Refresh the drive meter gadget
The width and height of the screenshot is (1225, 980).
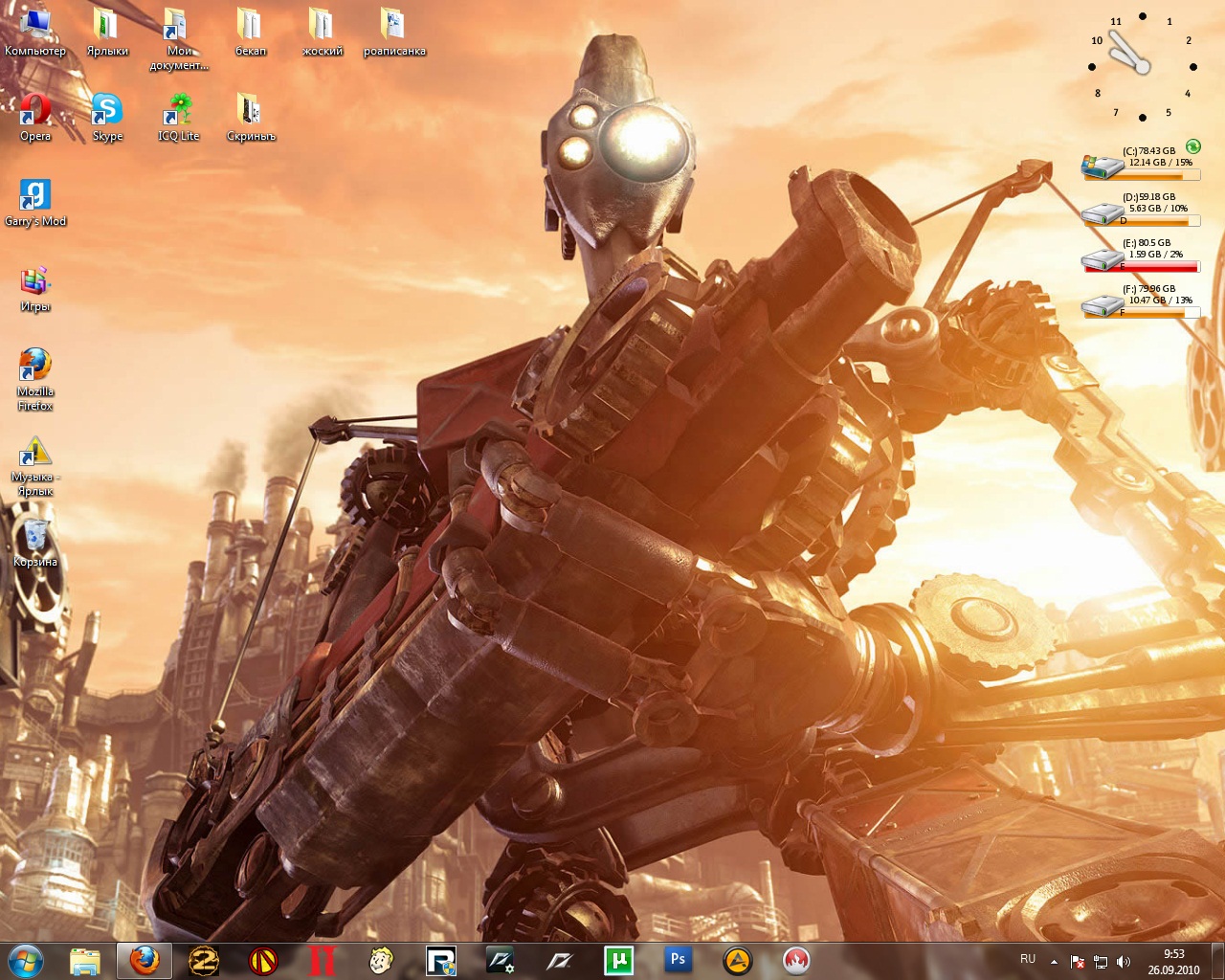coord(1192,146)
